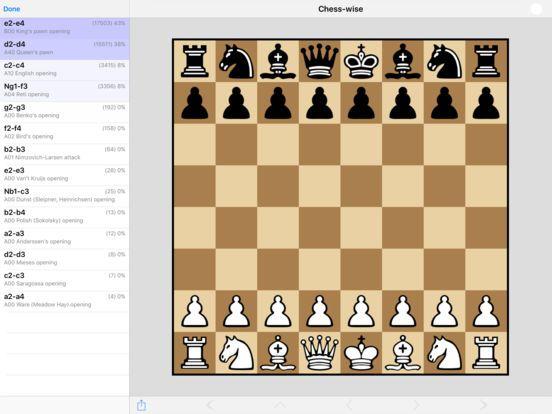The height and width of the screenshot is (414, 552).
Task: Select e2-e3 Van't Kruijs opening row
Action: (65, 175)
